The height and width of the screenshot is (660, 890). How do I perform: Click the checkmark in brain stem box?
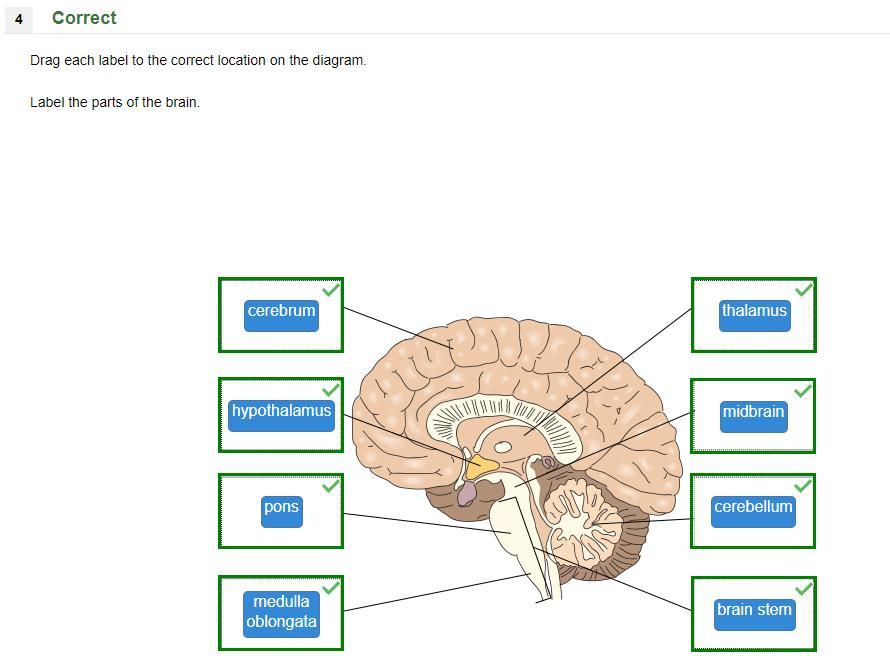804,588
